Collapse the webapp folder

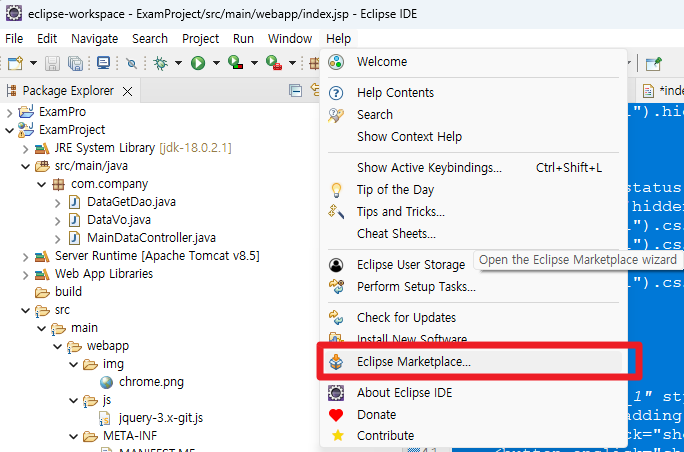[x=58, y=346]
